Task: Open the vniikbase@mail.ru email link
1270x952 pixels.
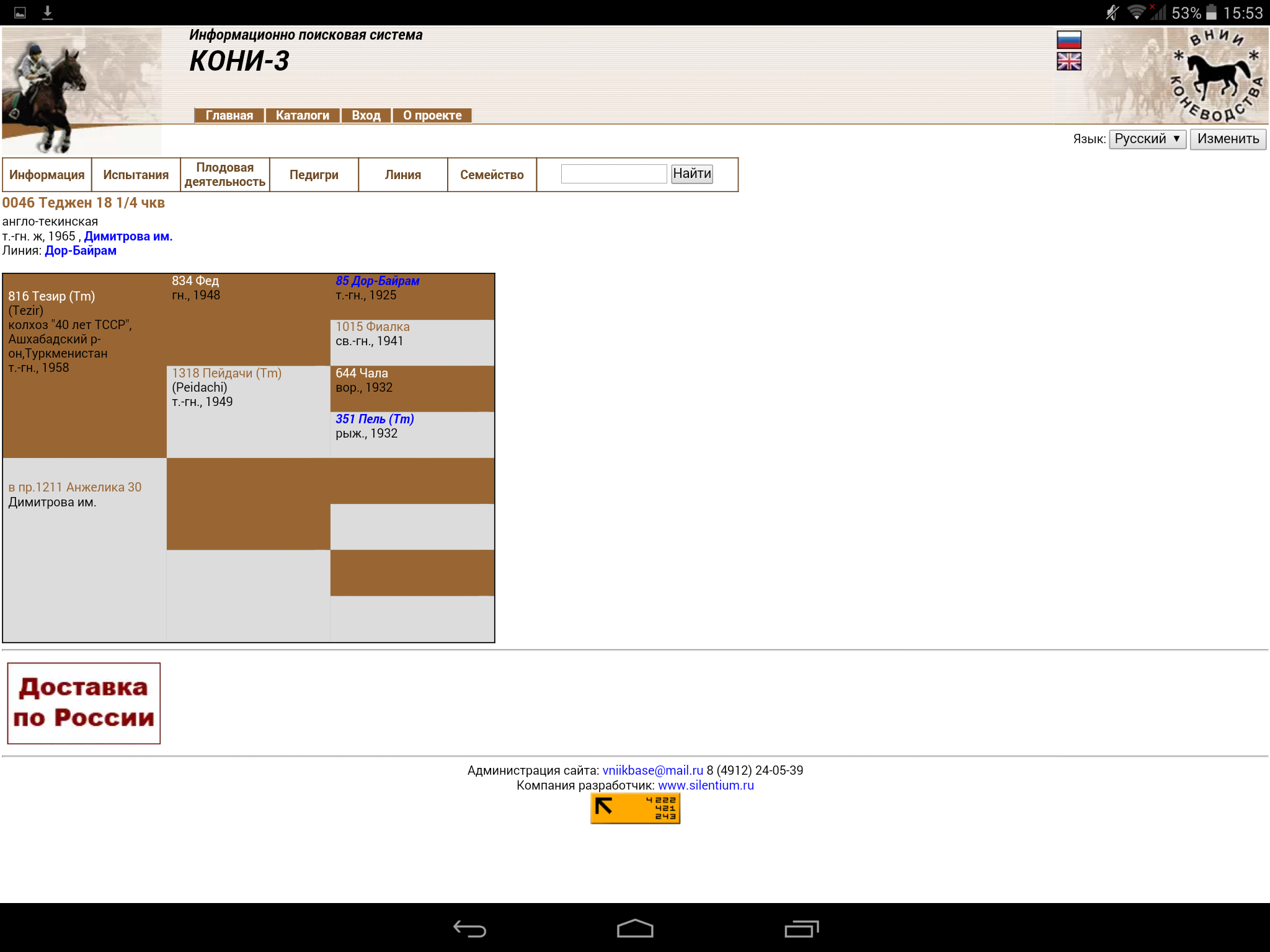Action: pos(652,770)
